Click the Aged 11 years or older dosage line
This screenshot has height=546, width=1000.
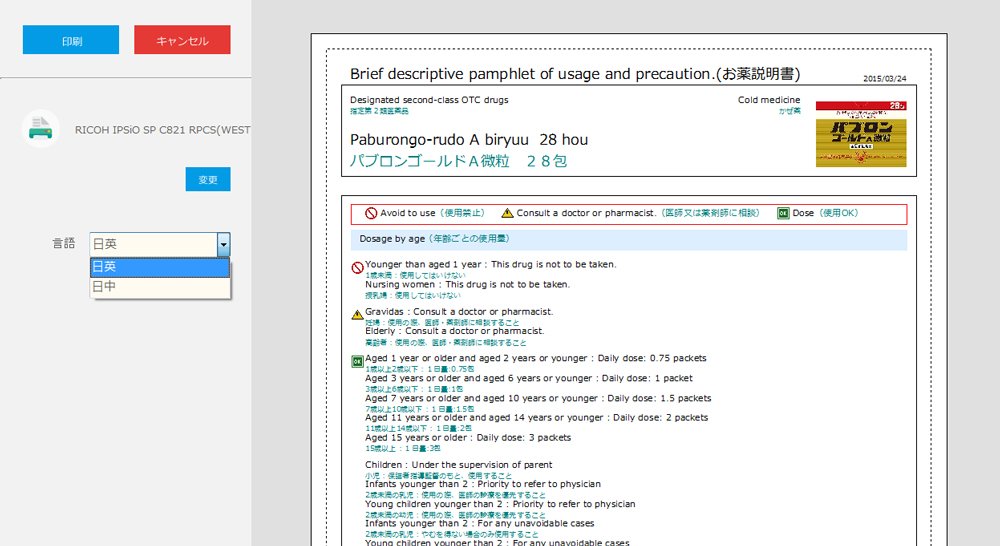tap(536, 418)
